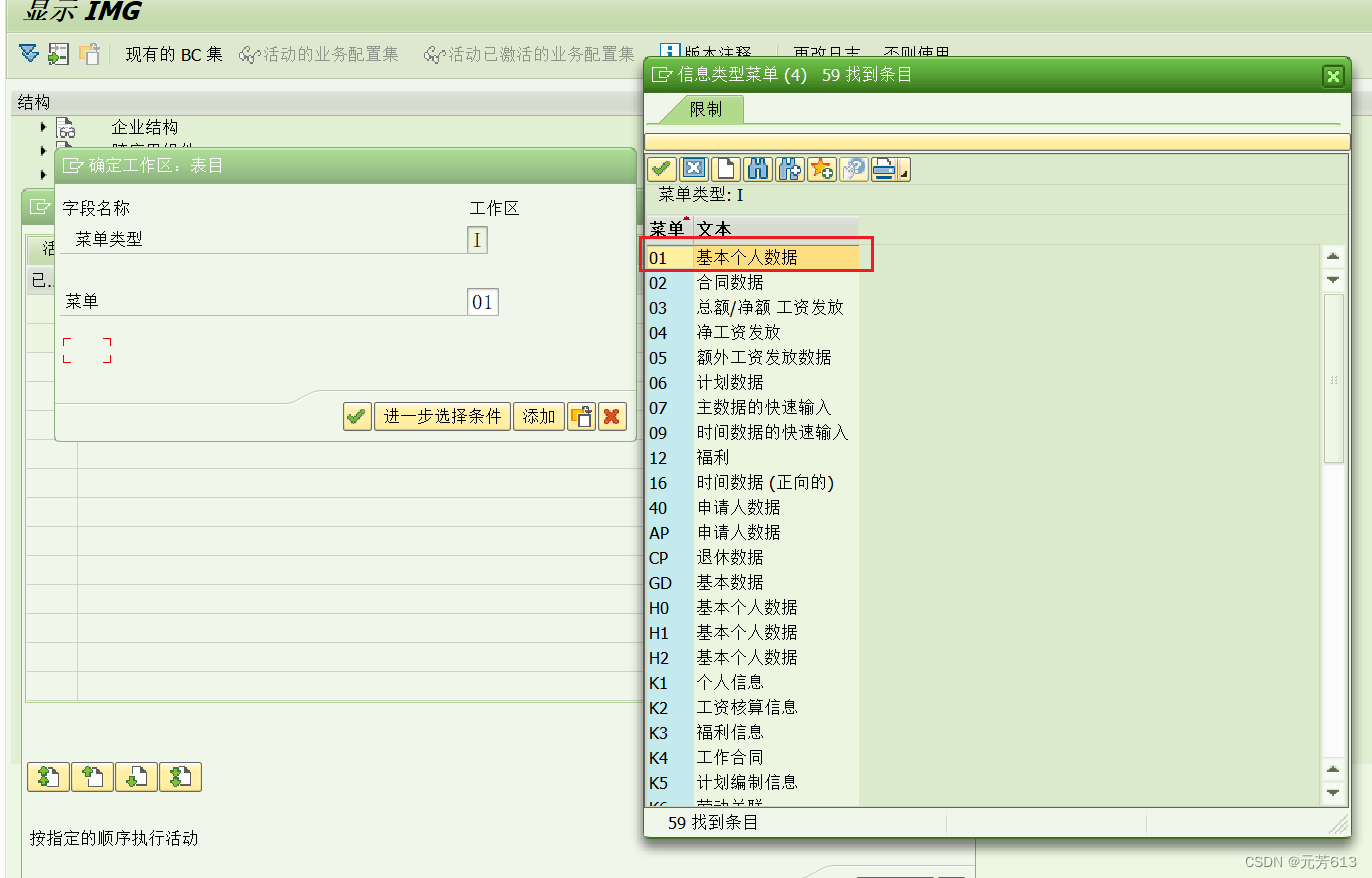1372x878 pixels.
Task: Select row H1 基本个人数据
Action: (x=752, y=633)
